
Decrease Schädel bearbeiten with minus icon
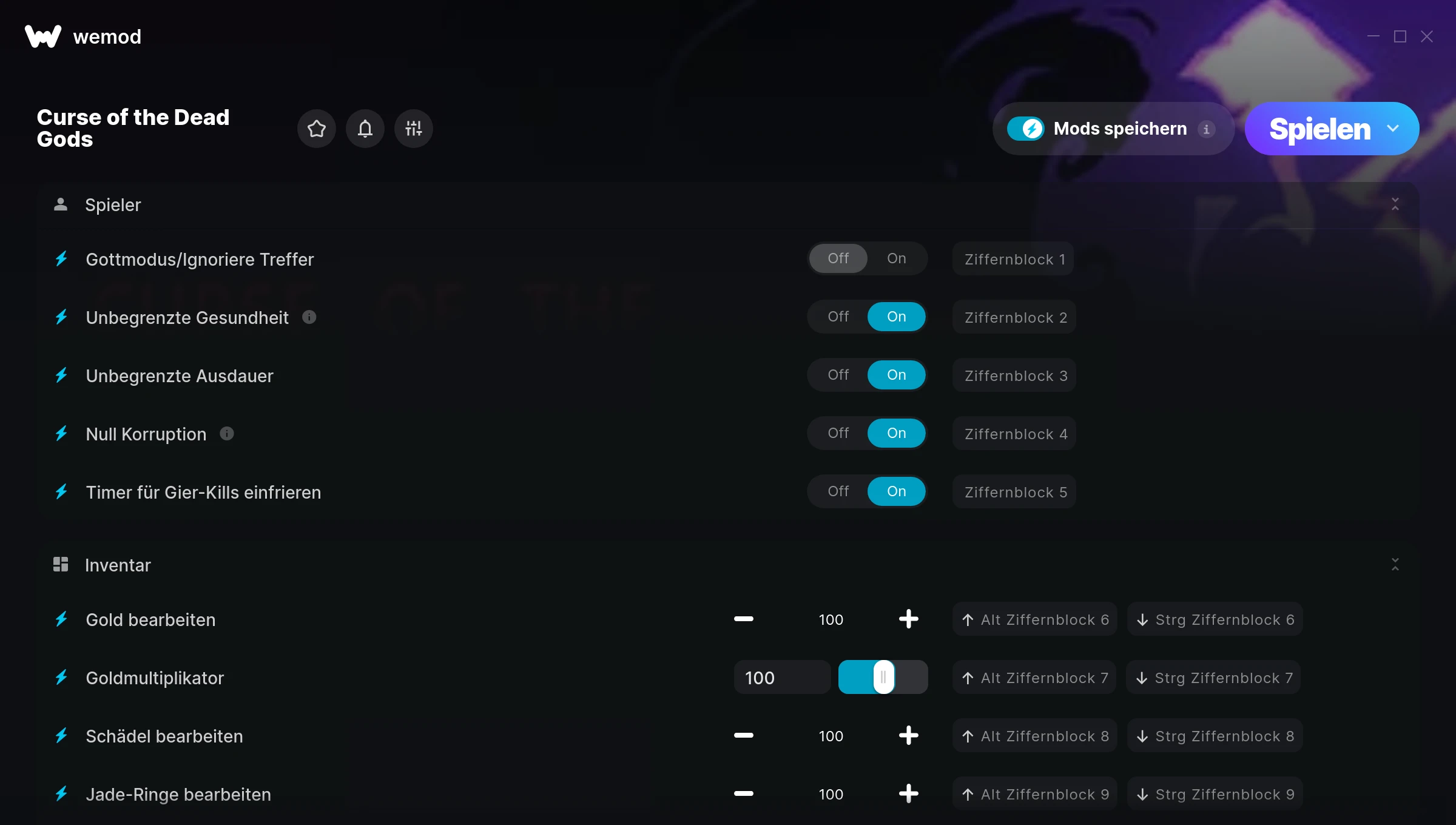point(743,735)
